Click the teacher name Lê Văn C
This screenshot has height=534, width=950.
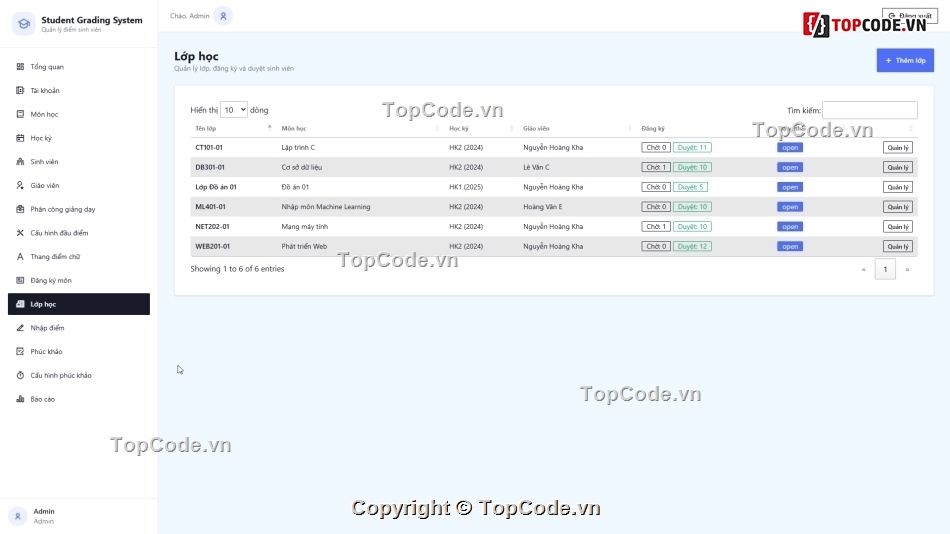tap(536, 167)
